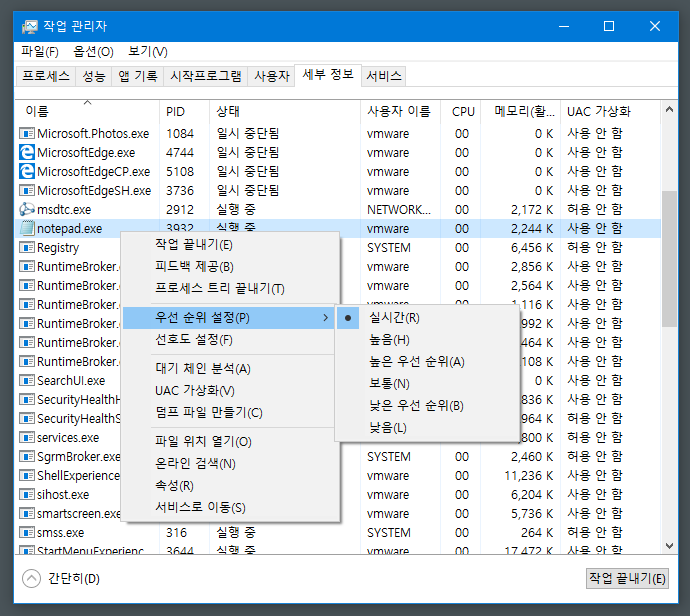The image size is (690, 616).
Task: Select 높은 우선 순위(A) priority
Action: coord(427,362)
